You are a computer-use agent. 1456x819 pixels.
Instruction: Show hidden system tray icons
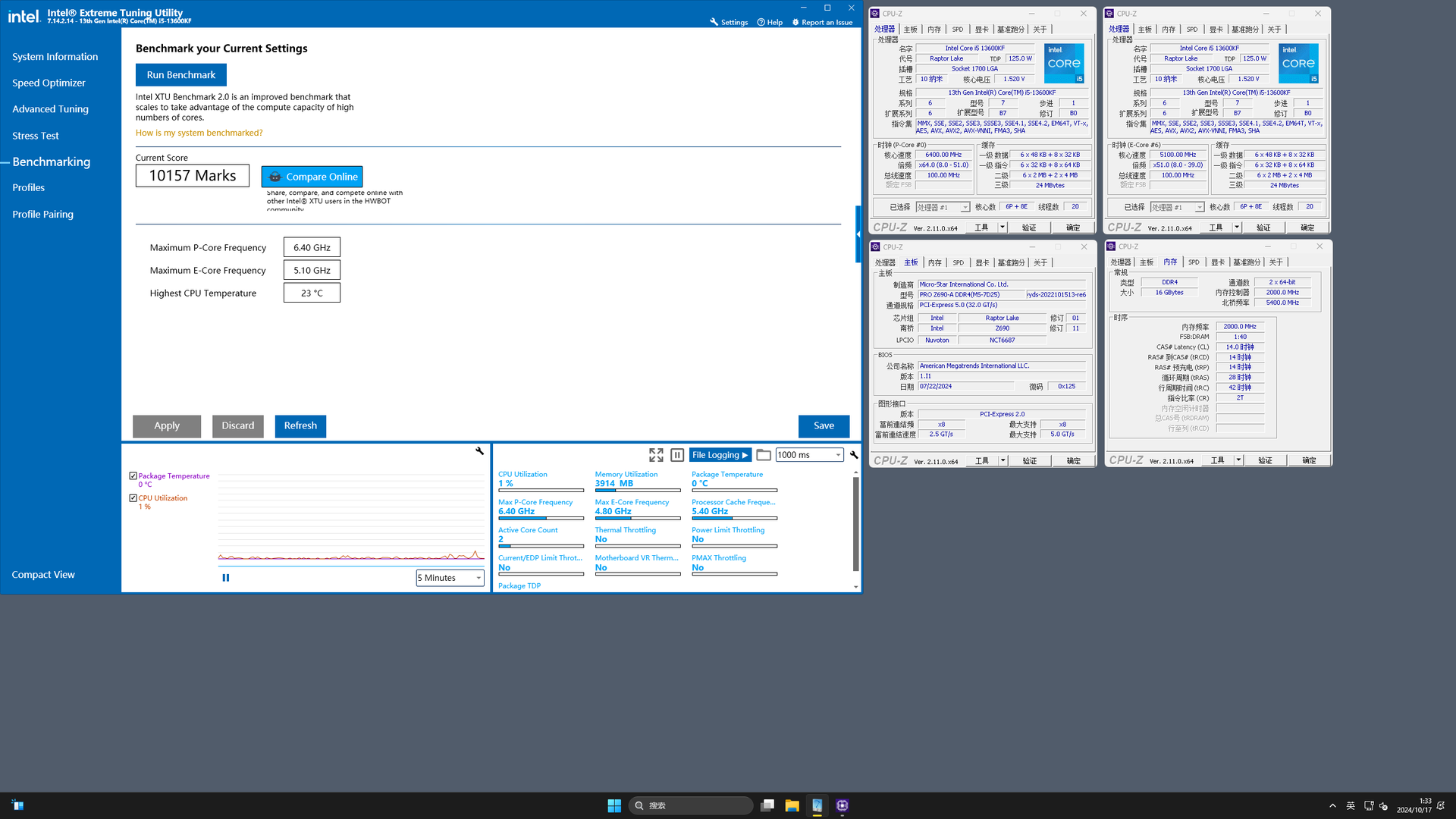(x=1332, y=805)
